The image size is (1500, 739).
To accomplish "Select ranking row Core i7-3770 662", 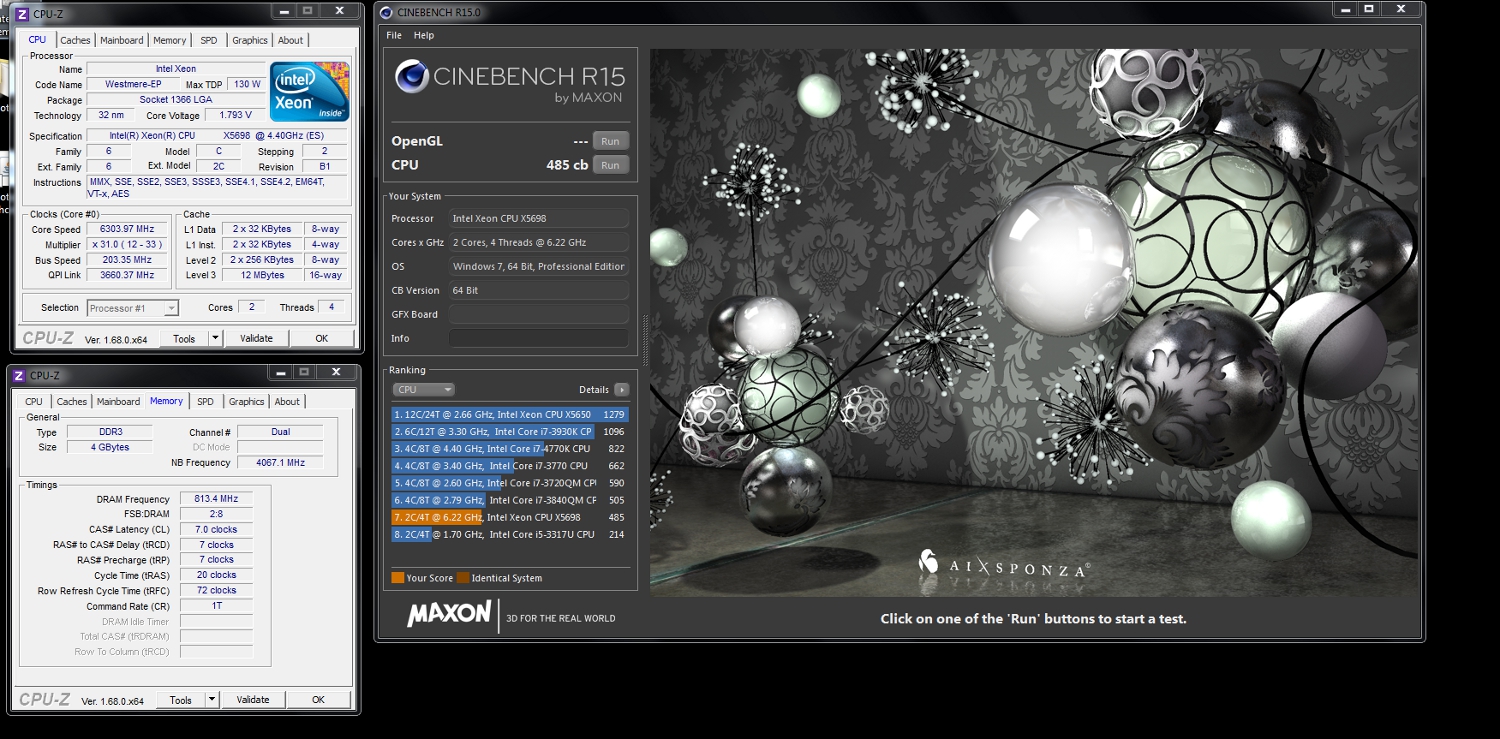I will coord(510,466).
